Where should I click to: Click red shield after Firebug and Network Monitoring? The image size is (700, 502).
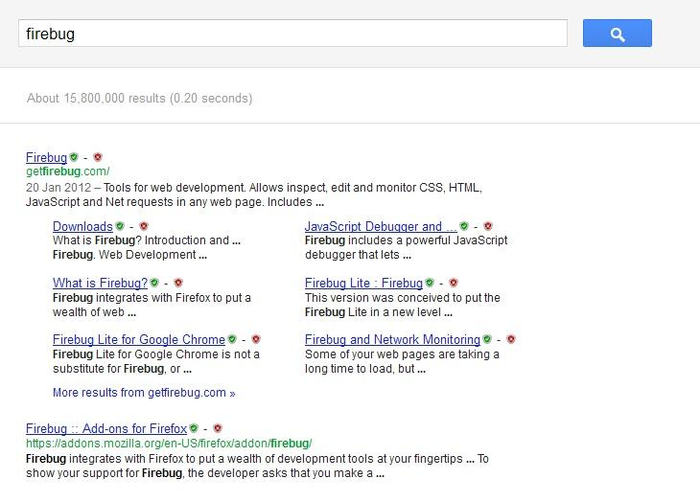(511, 339)
